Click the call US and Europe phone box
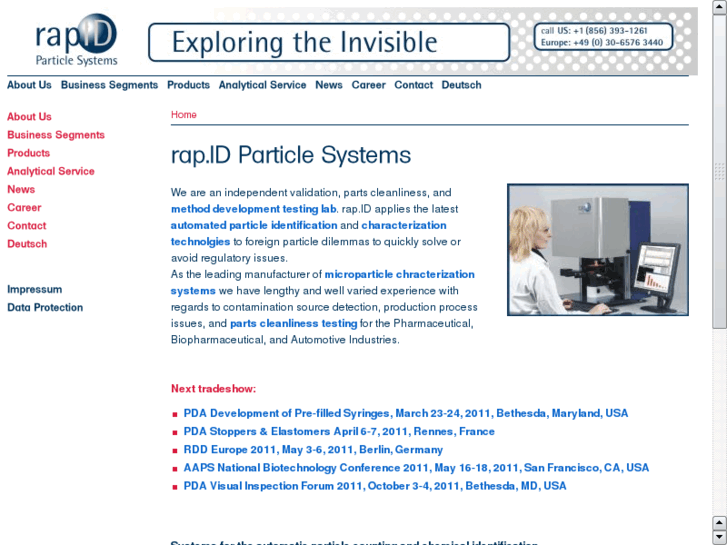 603,37
